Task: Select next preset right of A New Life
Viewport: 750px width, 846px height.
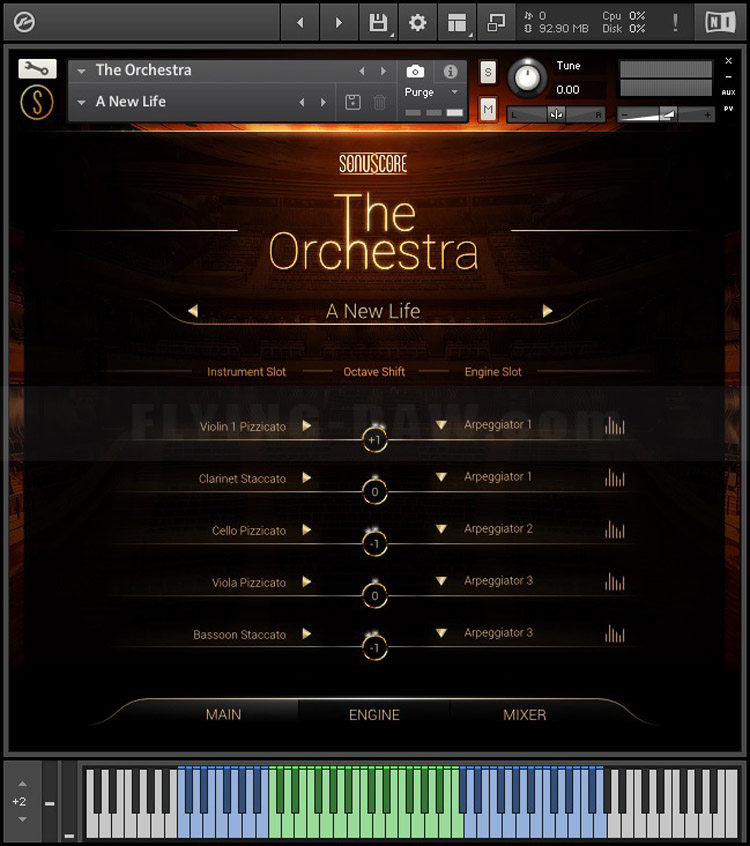Action: point(547,311)
